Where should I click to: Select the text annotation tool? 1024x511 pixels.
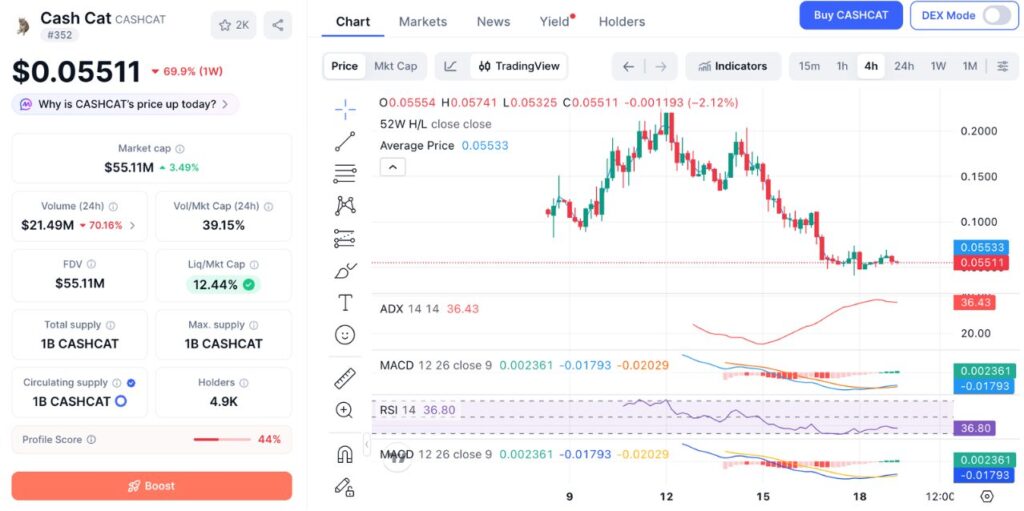pyautogui.click(x=345, y=303)
